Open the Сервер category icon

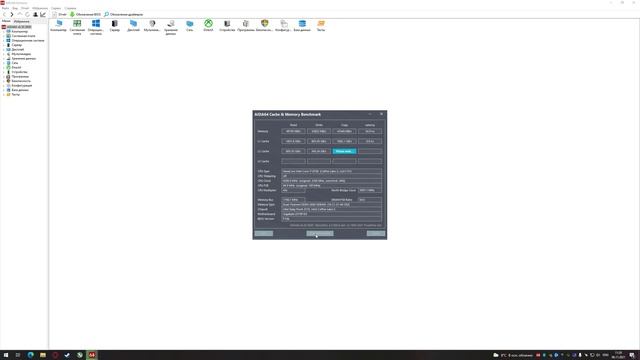pyautogui.click(x=115, y=25)
